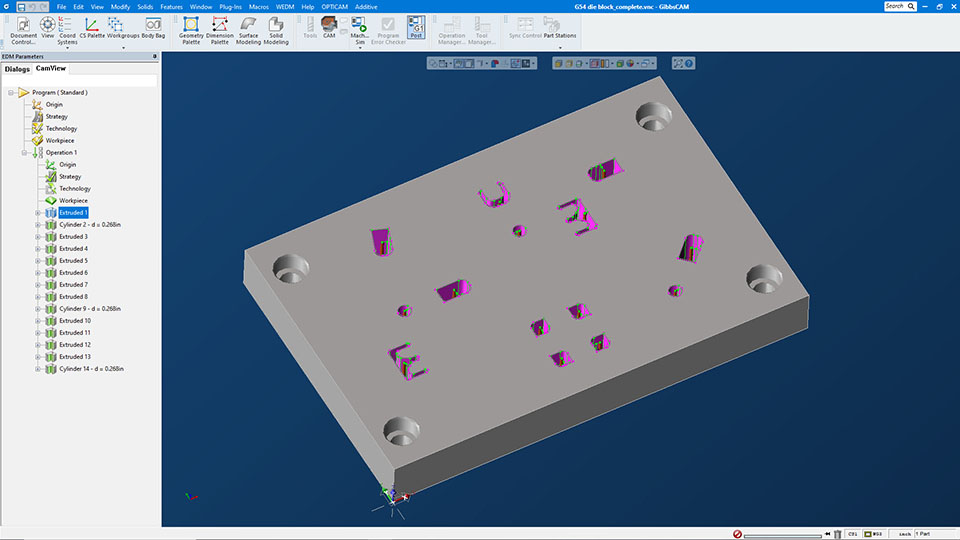Collapse the Program (Standard) tree node
Screen dimensions: 960x540
(x=10, y=93)
